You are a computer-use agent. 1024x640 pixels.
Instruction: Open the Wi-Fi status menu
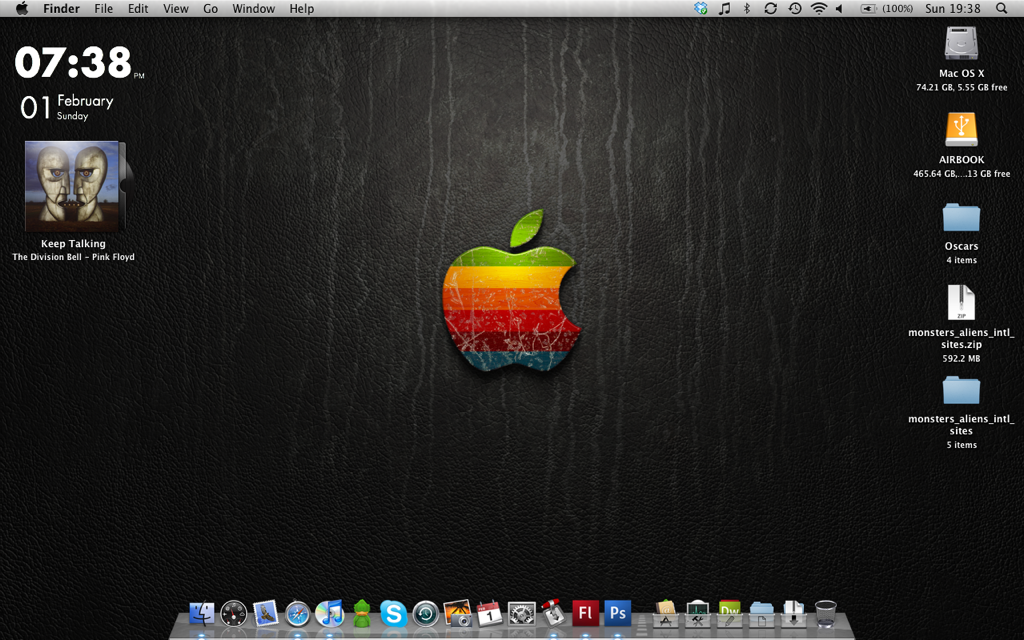point(818,8)
